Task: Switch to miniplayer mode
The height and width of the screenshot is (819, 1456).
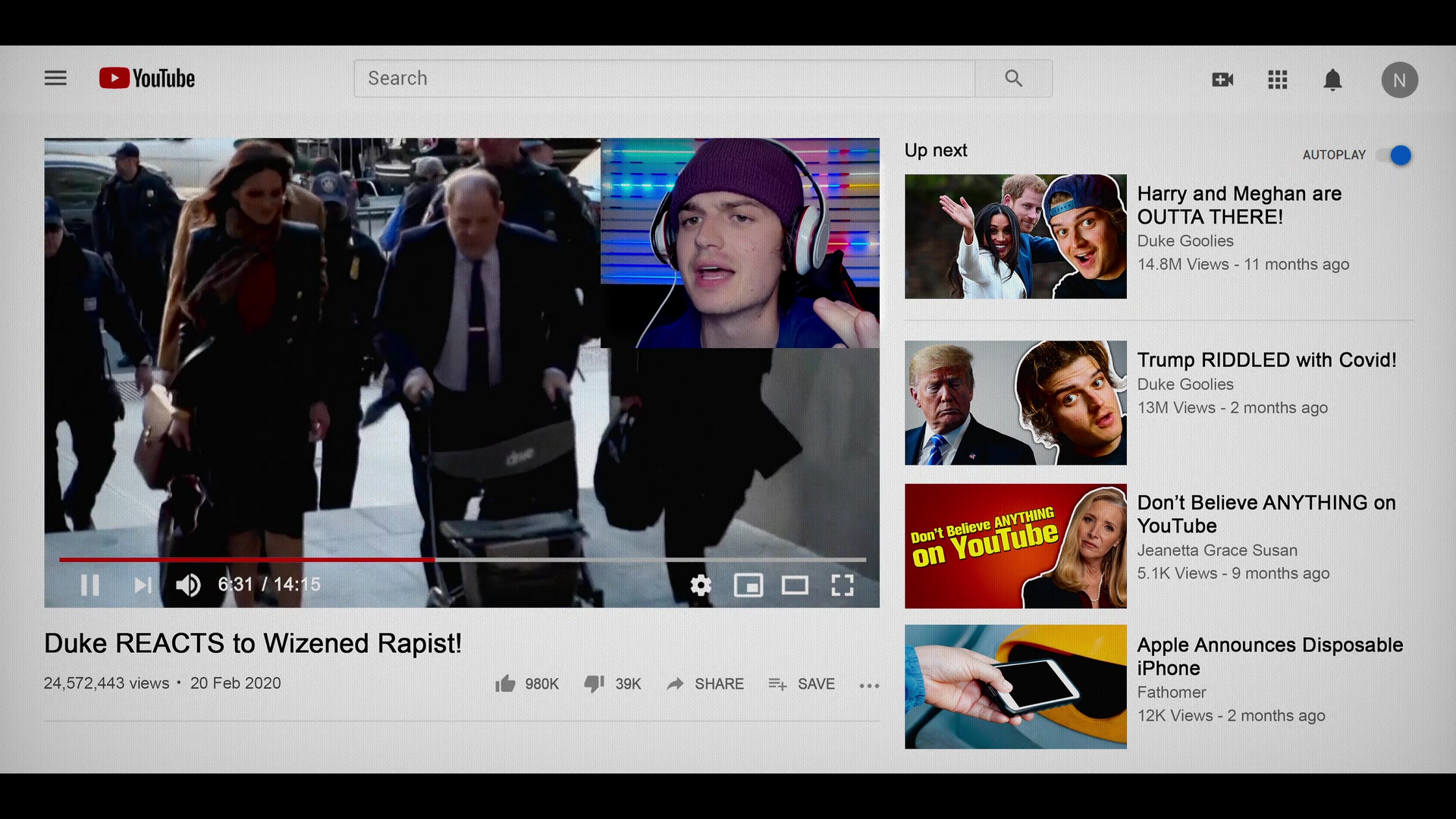Action: pyautogui.click(x=748, y=585)
